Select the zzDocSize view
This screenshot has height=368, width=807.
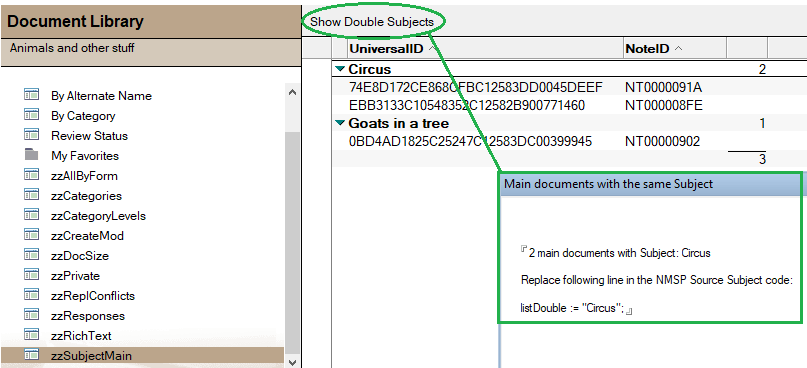pyautogui.click(x=80, y=256)
